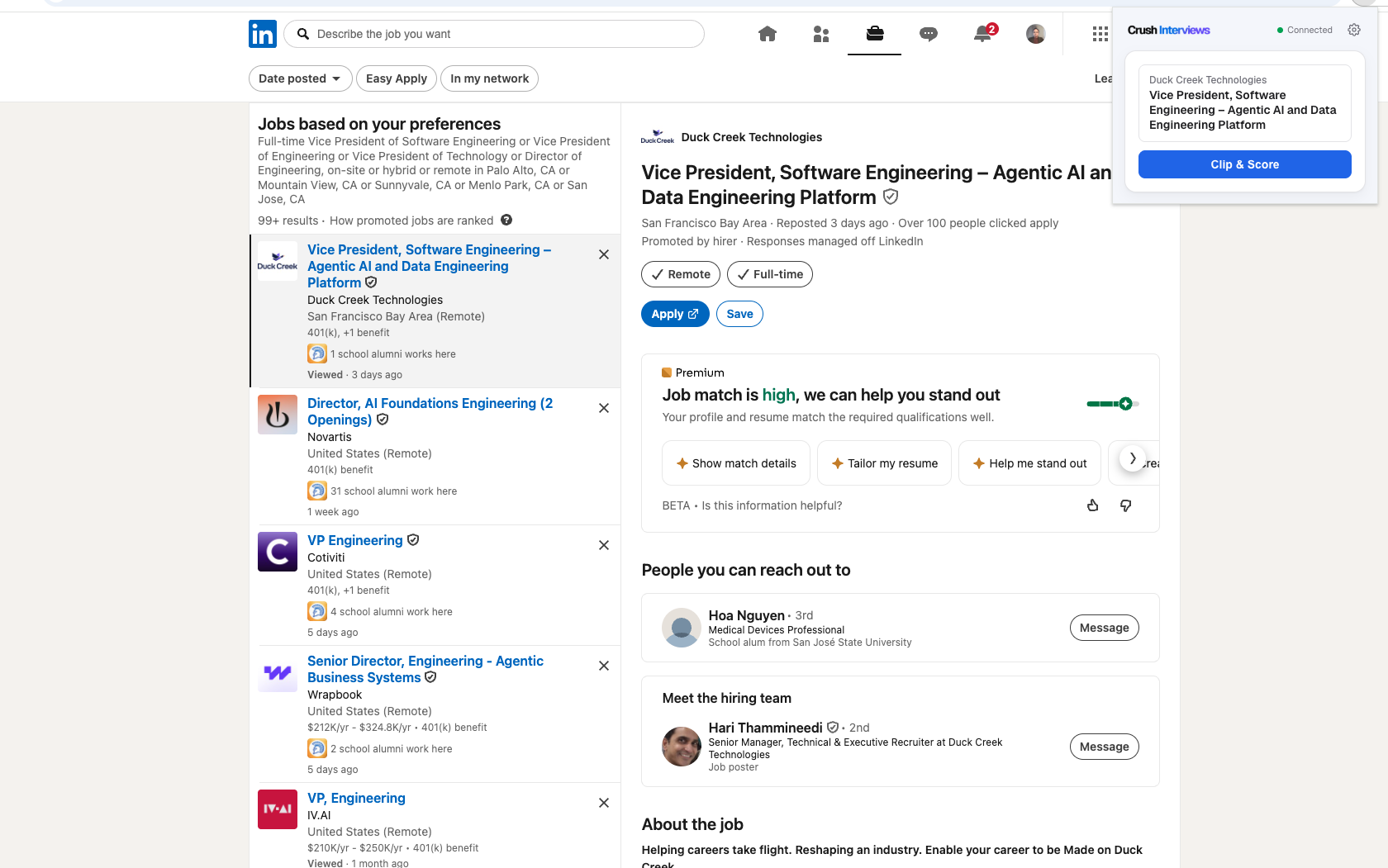Toggle the Remote preference chip
This screenshot has width=1388, height=868.
(x=681, y=274)
